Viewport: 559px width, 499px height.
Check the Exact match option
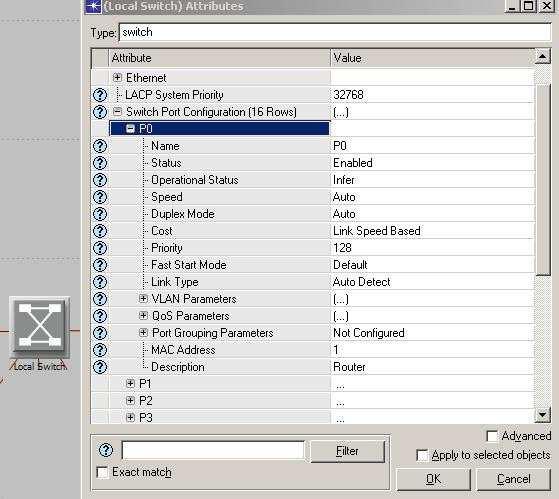click(102, 472)
